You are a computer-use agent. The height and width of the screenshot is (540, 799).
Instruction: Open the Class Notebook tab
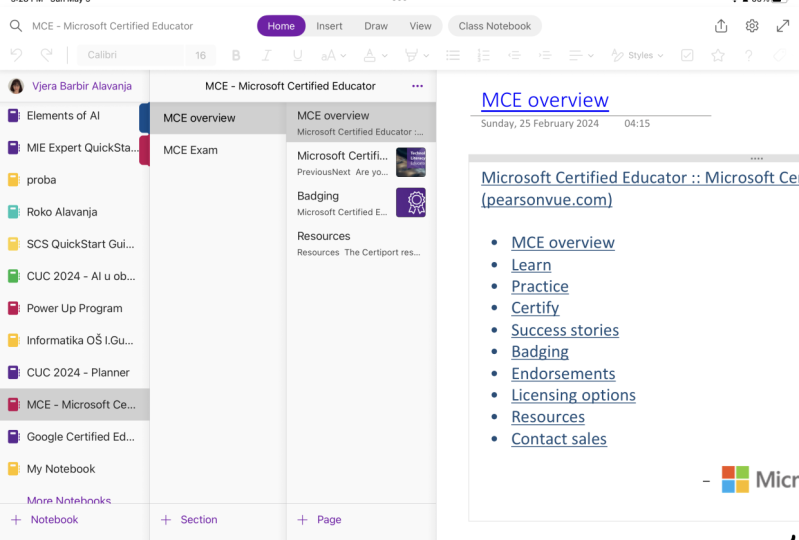(494, 26)
